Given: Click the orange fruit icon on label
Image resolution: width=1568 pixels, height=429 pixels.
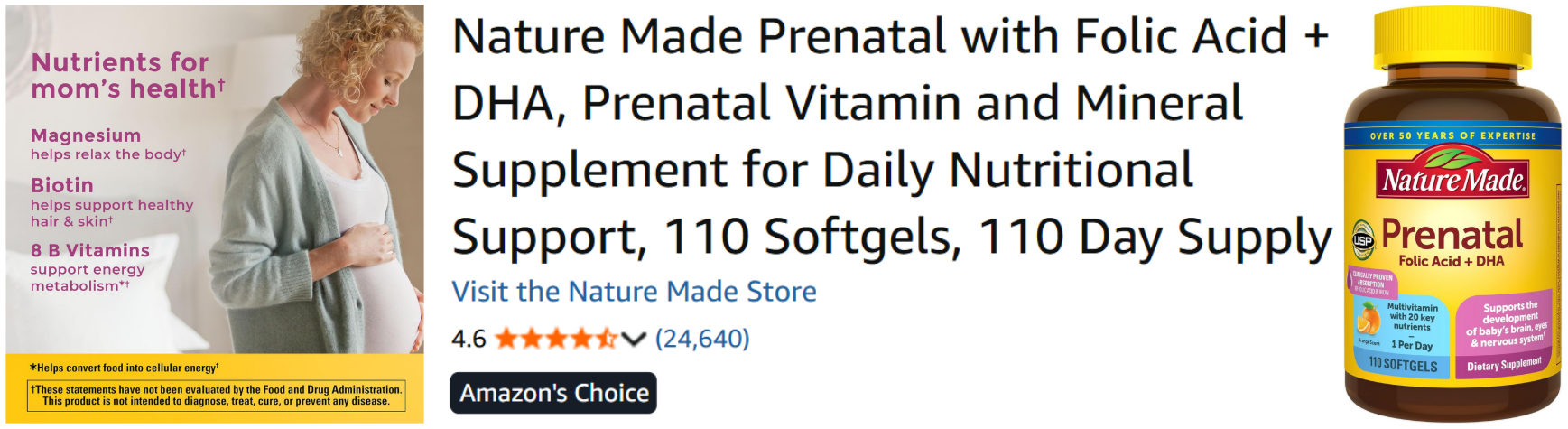Looking at the screenshot, I should tap(1369, 319).
